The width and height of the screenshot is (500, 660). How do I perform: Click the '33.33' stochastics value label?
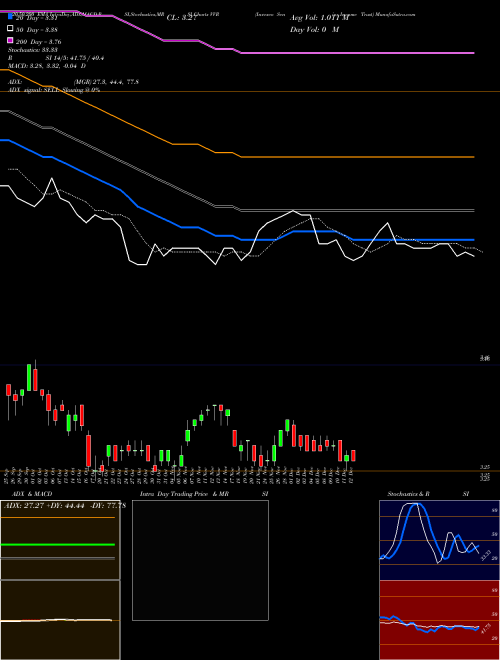tap(485, 555)
